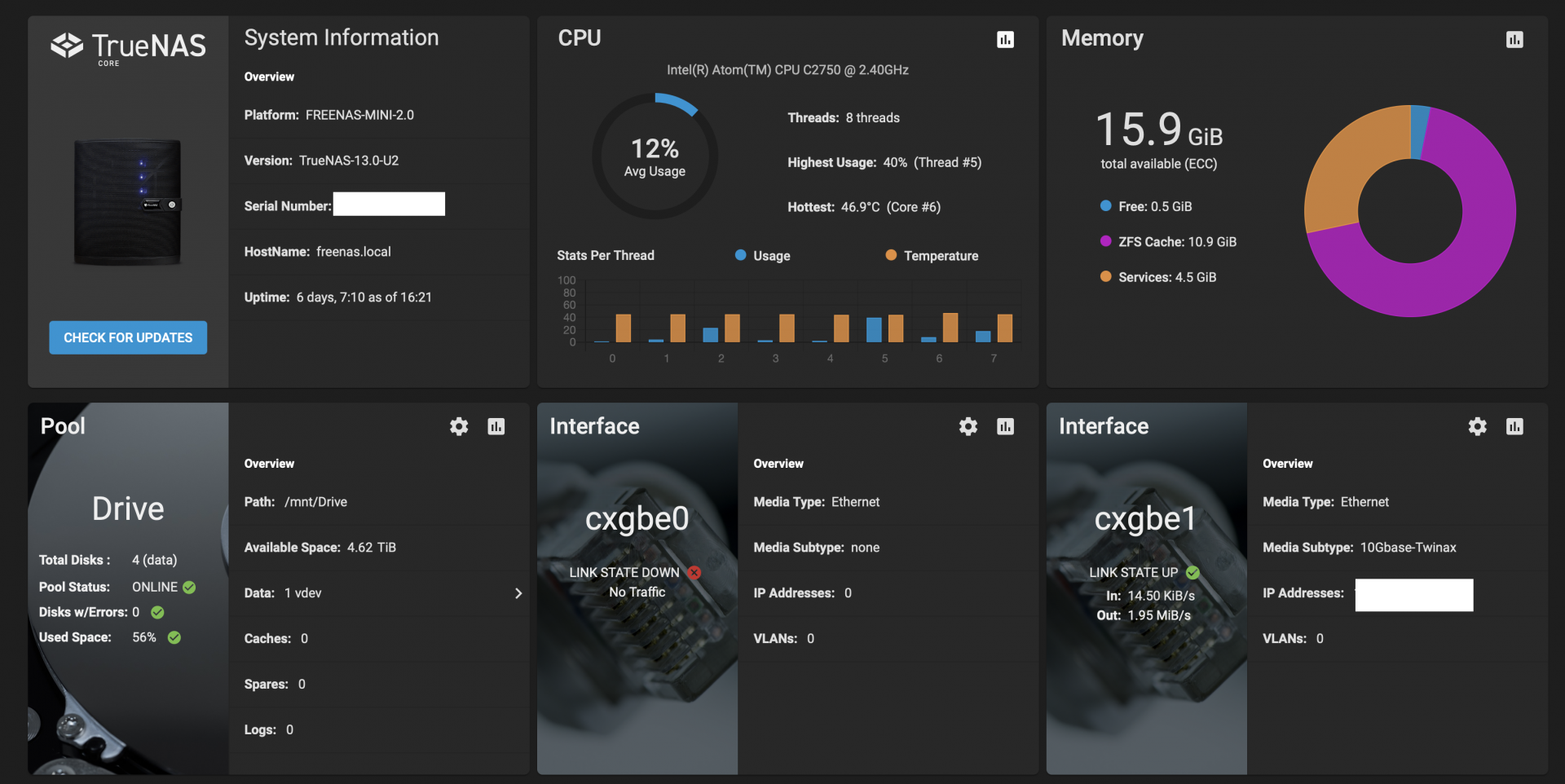Click cxgbe0 Media Subtype none text

point(817,548)
